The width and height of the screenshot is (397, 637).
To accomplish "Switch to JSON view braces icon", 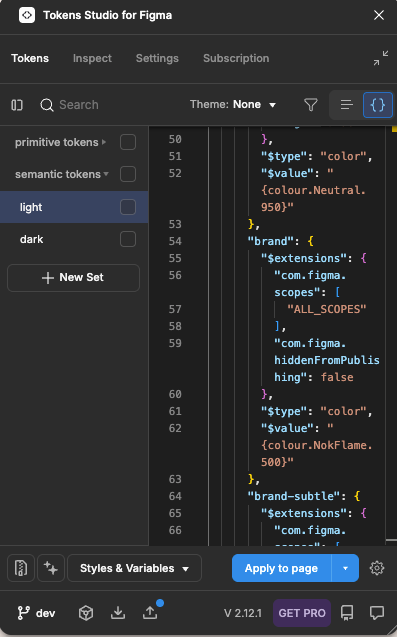I will coord(377,105).
